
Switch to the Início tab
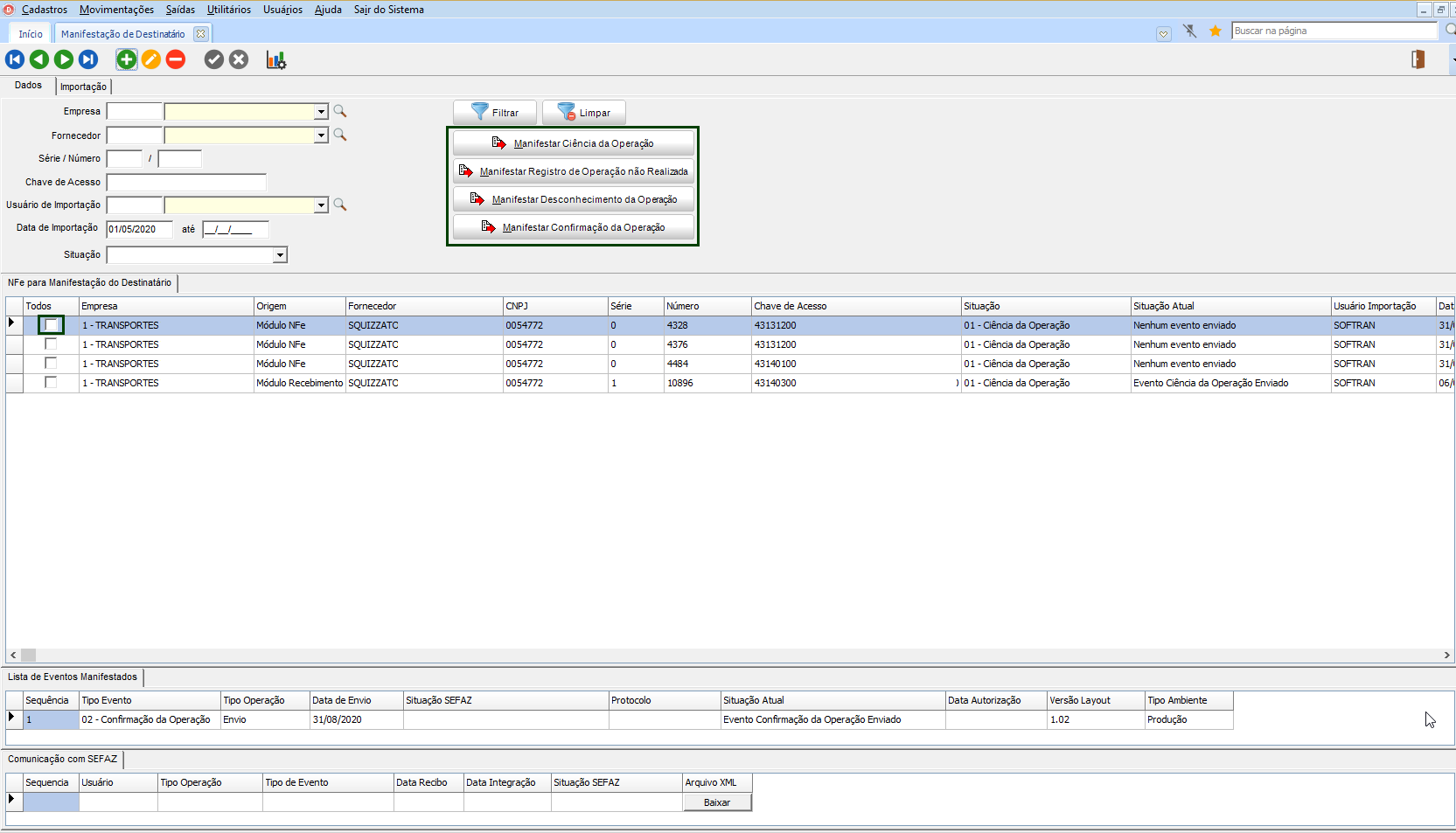31,34
